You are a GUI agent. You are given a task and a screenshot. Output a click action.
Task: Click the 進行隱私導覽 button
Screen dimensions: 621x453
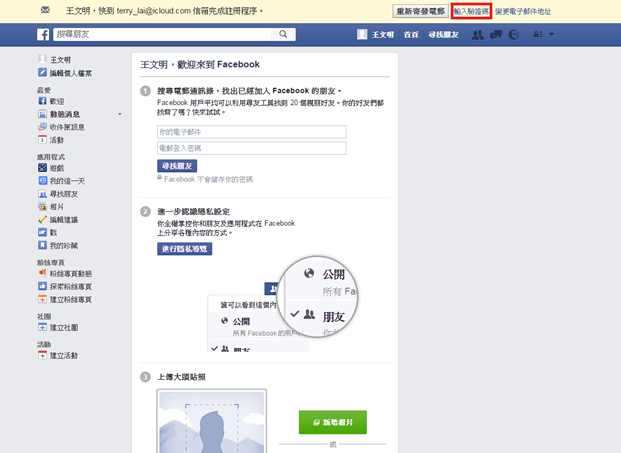pos(185,249)
